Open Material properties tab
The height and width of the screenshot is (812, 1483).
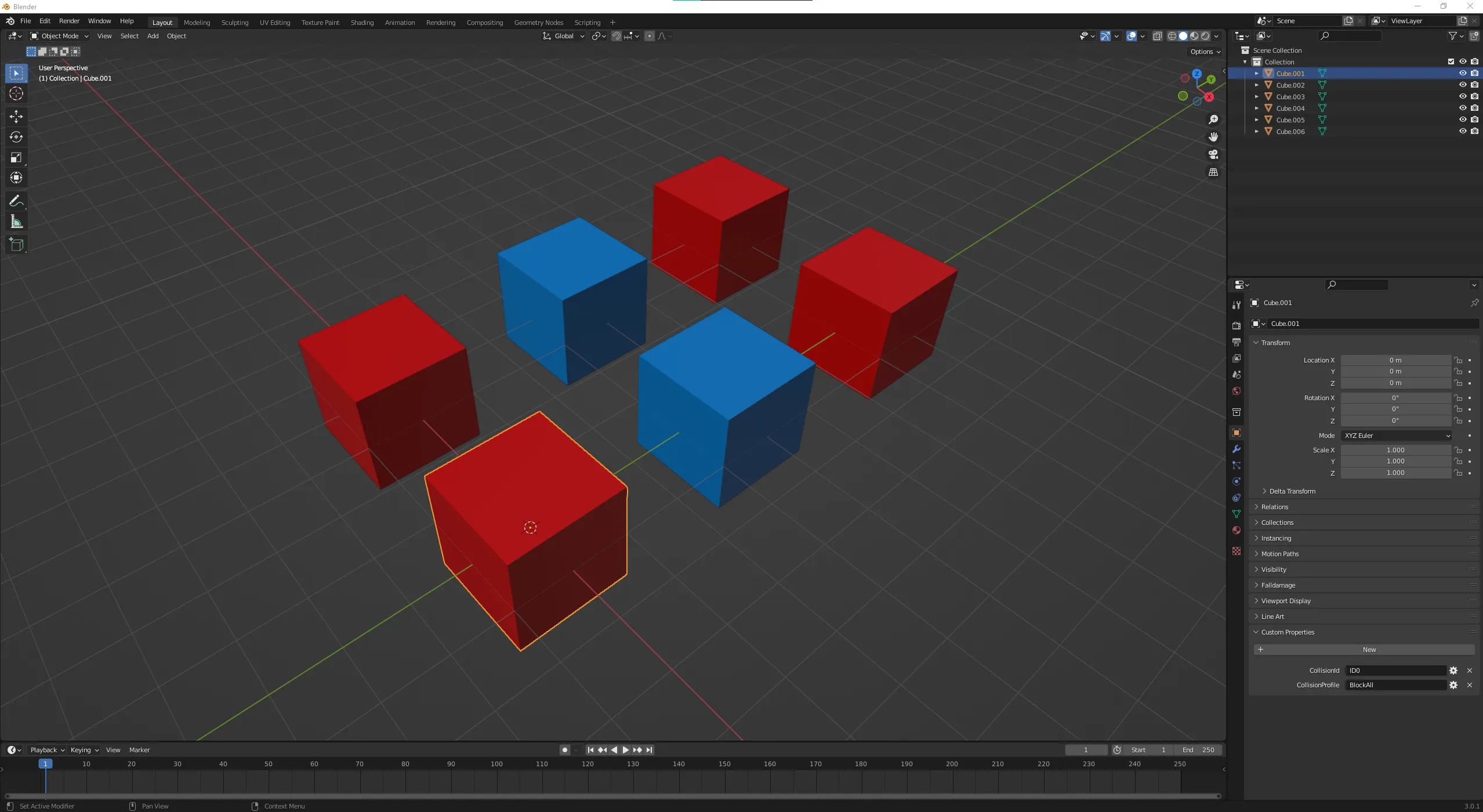(x=1237, y=530)
